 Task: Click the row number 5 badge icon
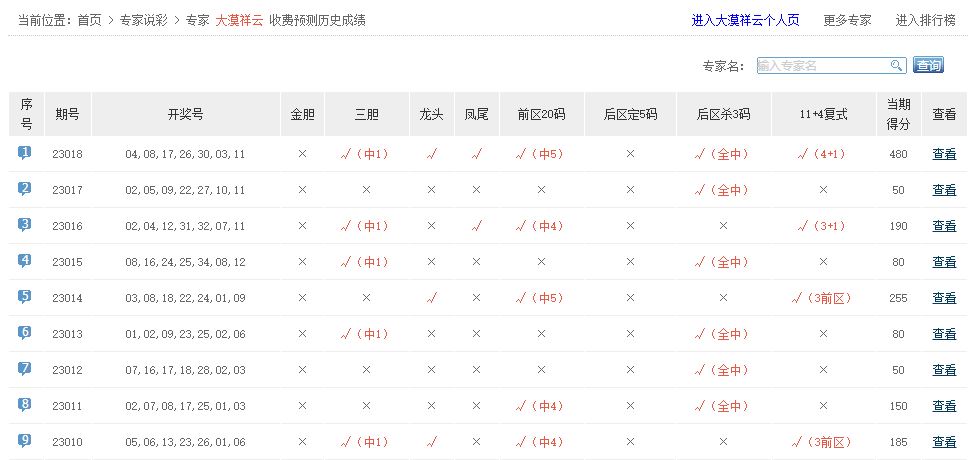click(x=25, y=297)
